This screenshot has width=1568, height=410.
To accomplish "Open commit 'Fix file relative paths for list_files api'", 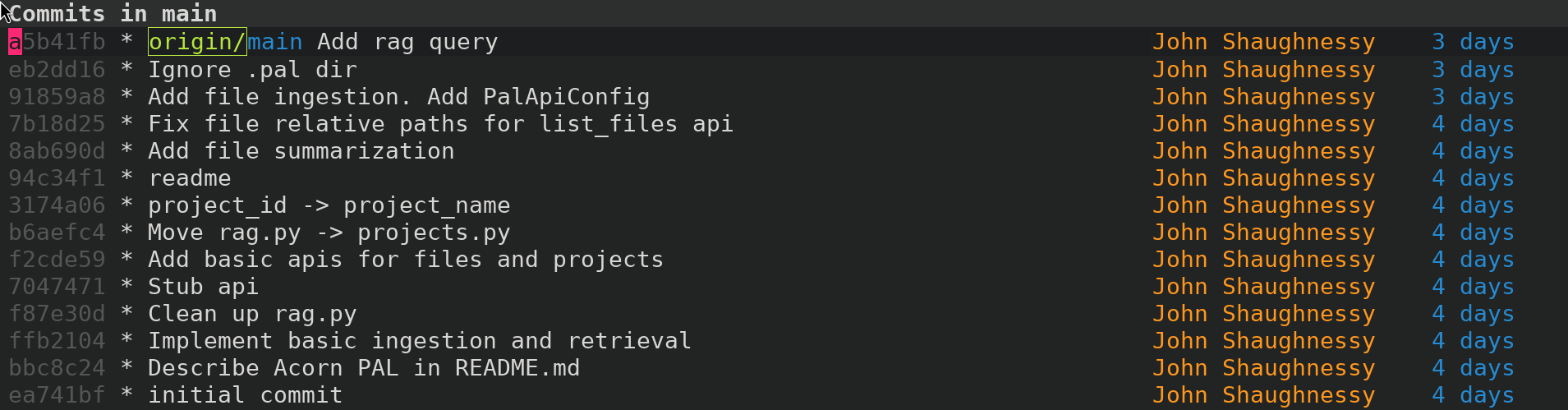I will click(x=784, y=124).
